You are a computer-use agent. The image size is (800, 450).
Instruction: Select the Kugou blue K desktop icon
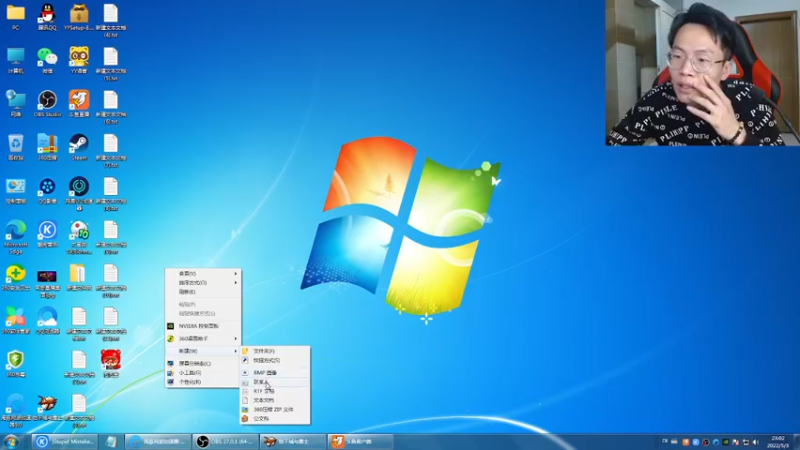[x=47, y=234]
